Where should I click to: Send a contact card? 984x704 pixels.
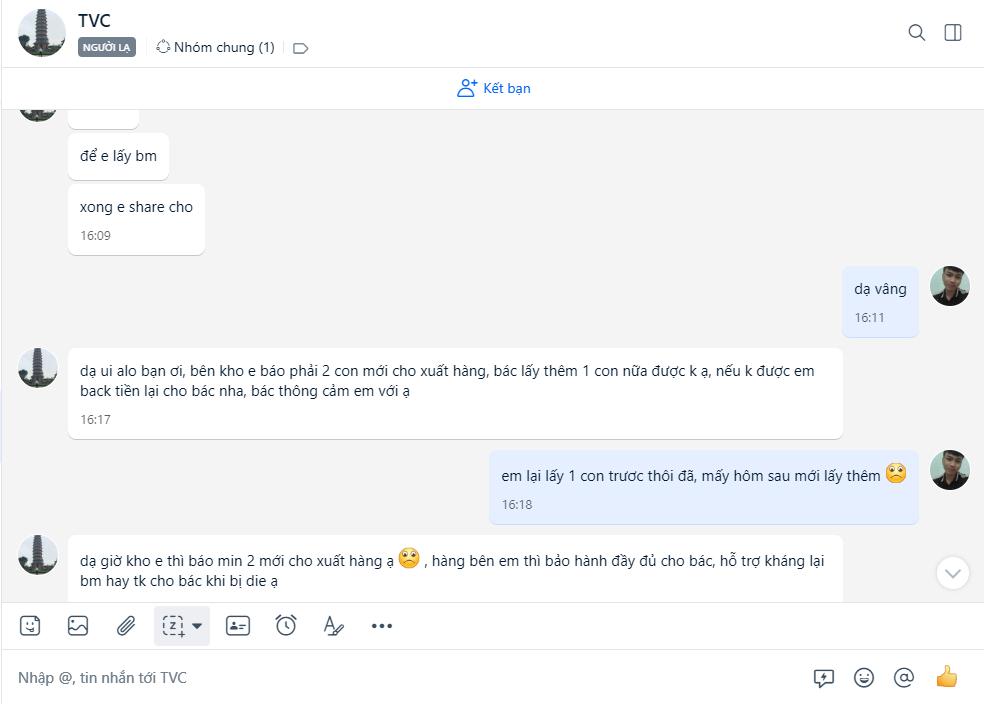[x=238, y=626]
